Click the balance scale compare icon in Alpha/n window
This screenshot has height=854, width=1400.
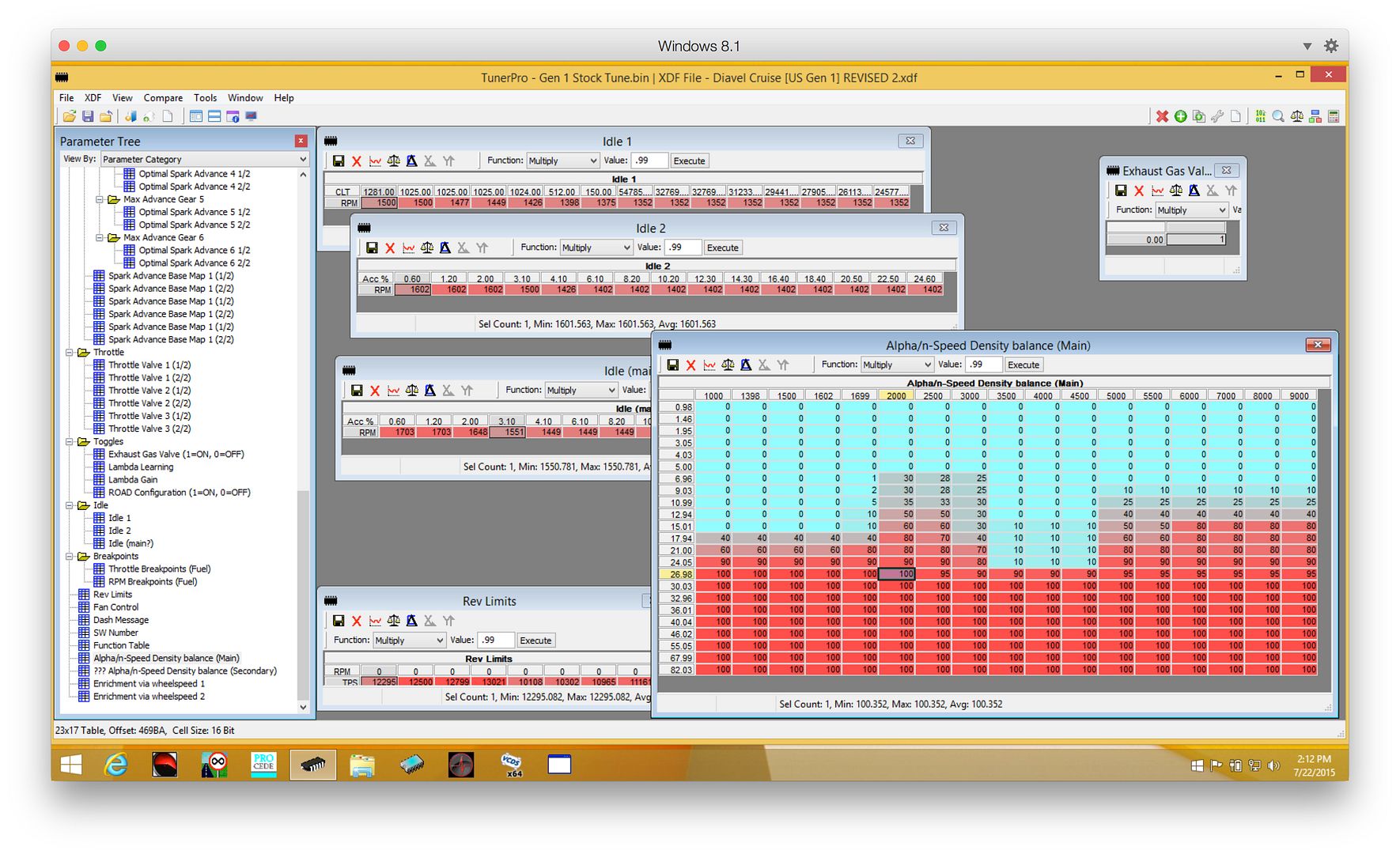point(727,365)
